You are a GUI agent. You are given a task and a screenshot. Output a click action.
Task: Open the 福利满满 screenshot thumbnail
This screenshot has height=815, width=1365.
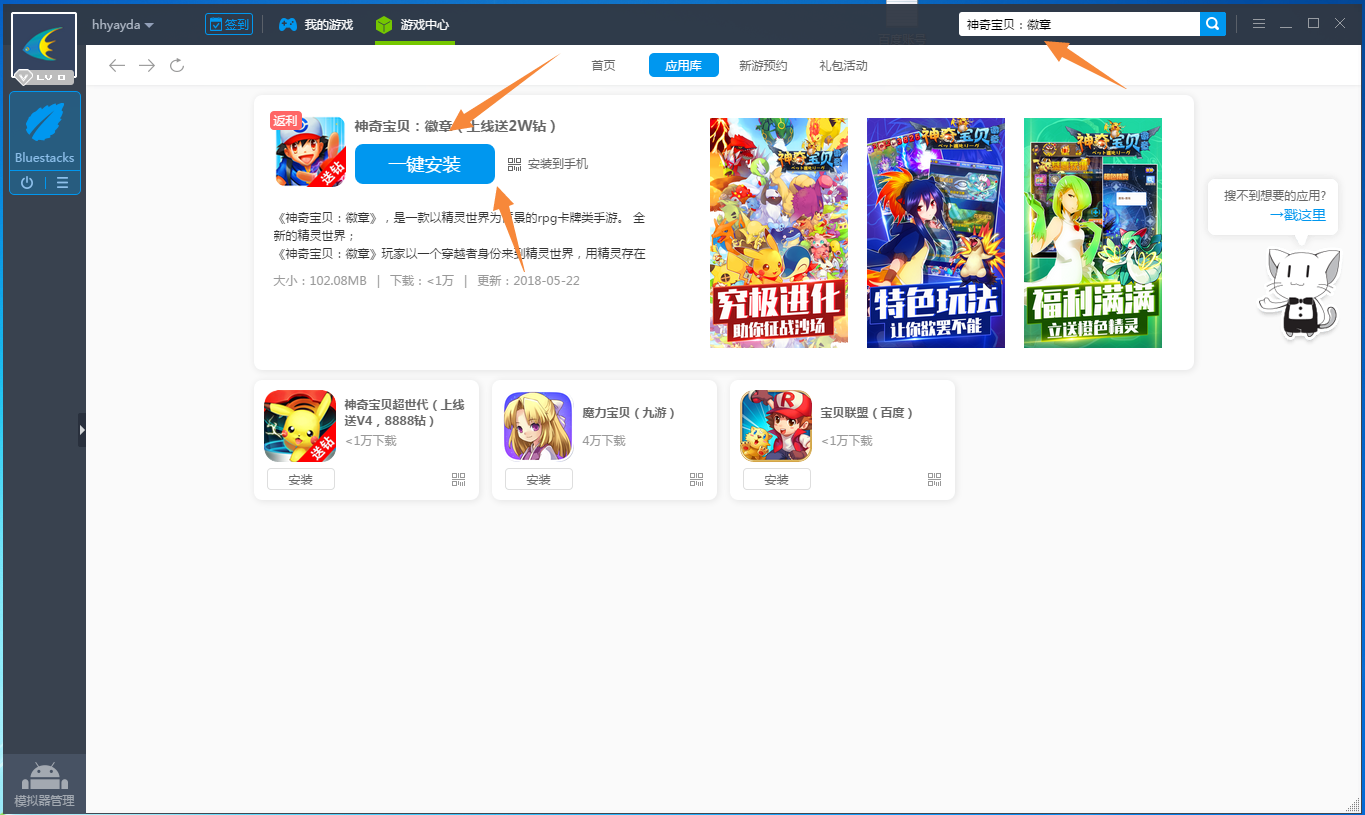click(x=1093, y=233)
